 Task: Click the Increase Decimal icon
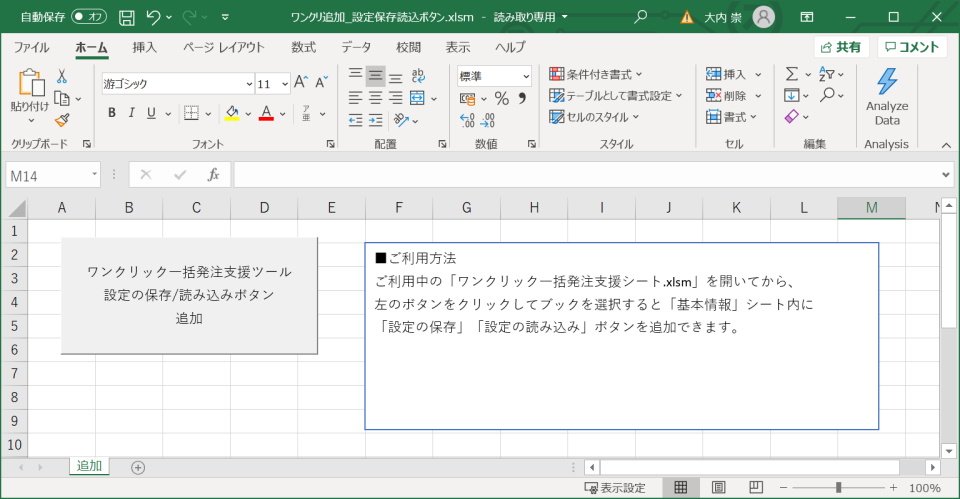point(467,120)
